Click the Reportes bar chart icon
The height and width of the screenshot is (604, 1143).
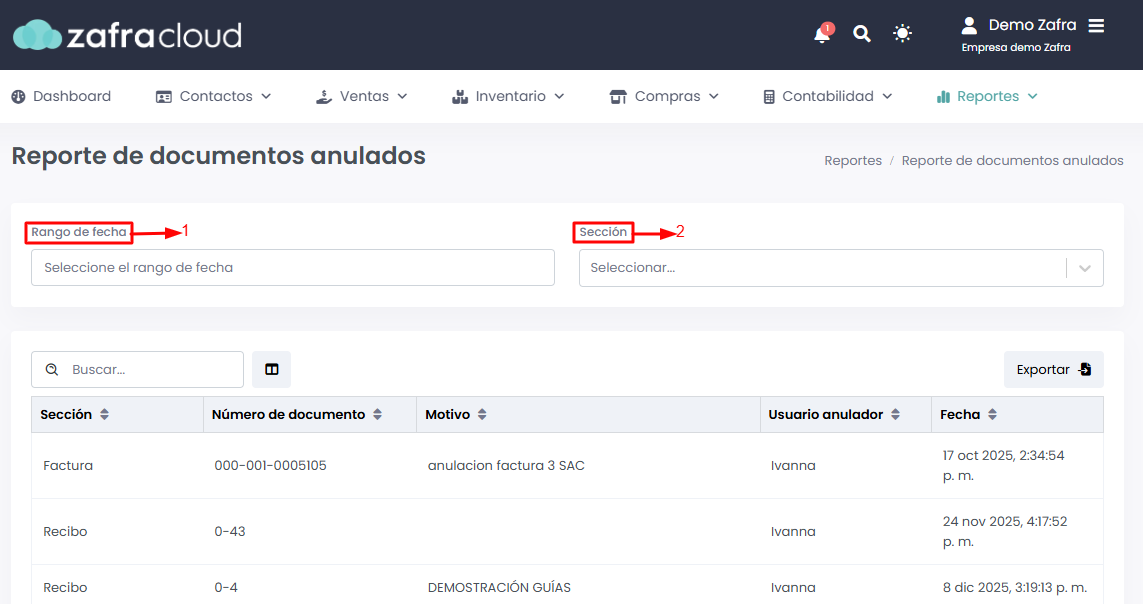tap(943, 97)
